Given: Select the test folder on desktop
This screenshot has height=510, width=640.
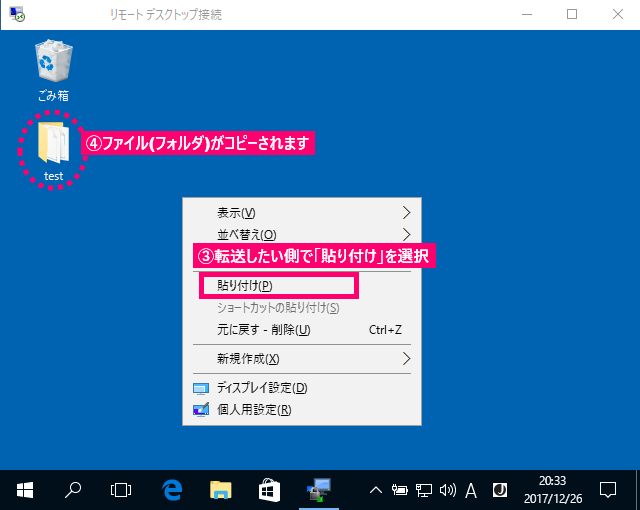Looking at the screenshot, I should pyautogui.click(x=53, y=151).
